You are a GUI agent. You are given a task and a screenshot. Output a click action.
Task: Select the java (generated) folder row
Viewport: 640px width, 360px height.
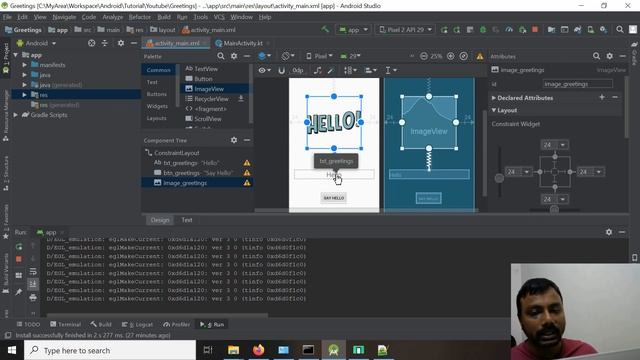pos(76,85)
